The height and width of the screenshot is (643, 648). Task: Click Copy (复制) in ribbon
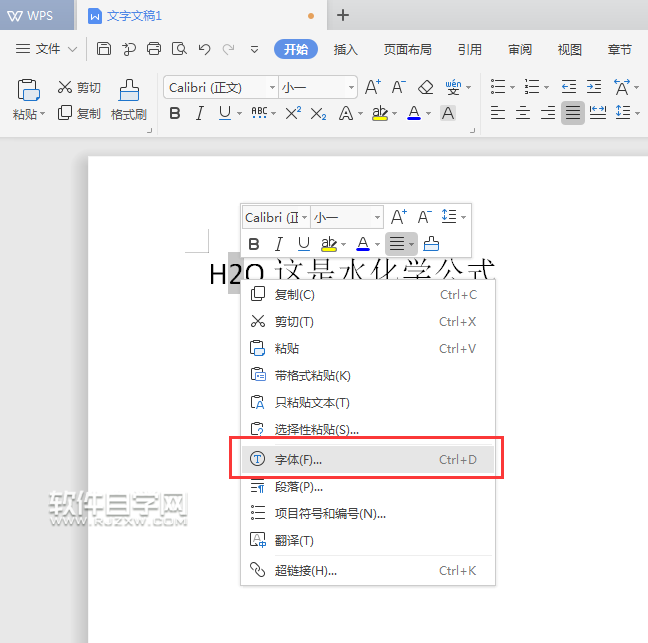click(79, 113)
